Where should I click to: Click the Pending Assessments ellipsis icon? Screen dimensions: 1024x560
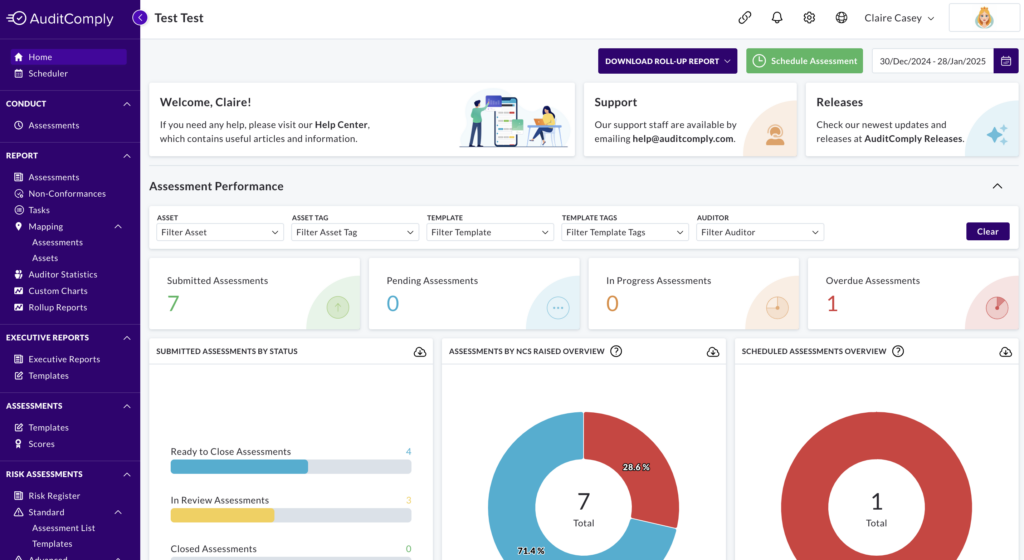pyautogui.click(x=558, y=307)
